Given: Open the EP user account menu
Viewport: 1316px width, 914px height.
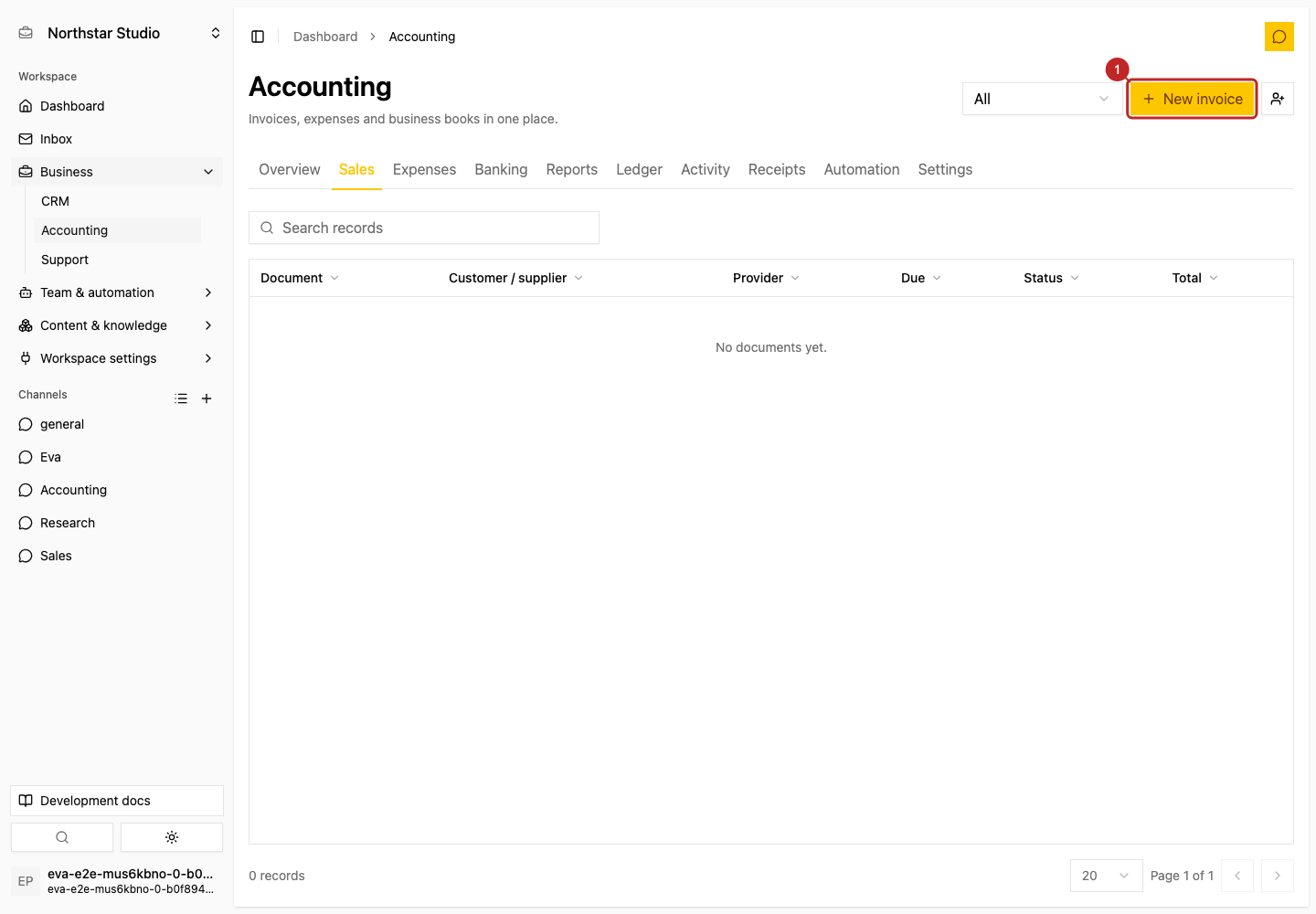Looking at the screenshot, I should [117, 881].
